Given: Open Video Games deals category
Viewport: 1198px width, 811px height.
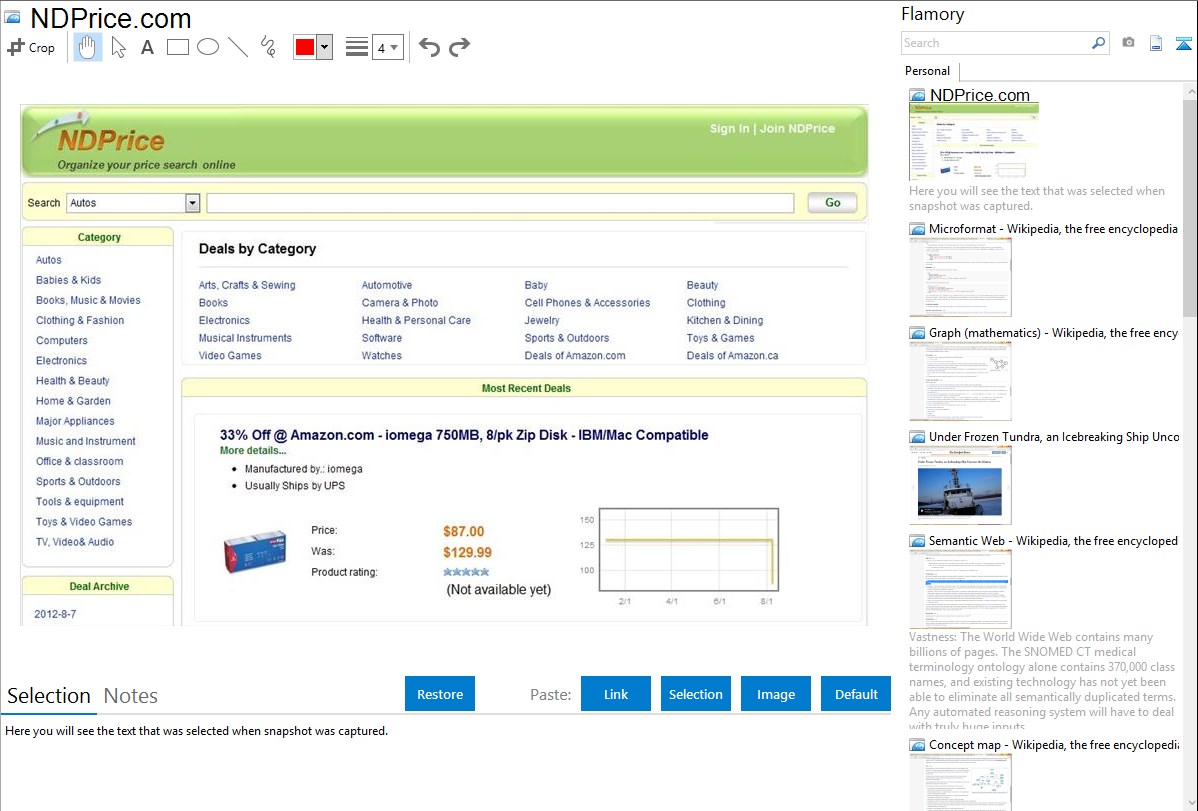Looking at the screenshot, I should point(230,355).
